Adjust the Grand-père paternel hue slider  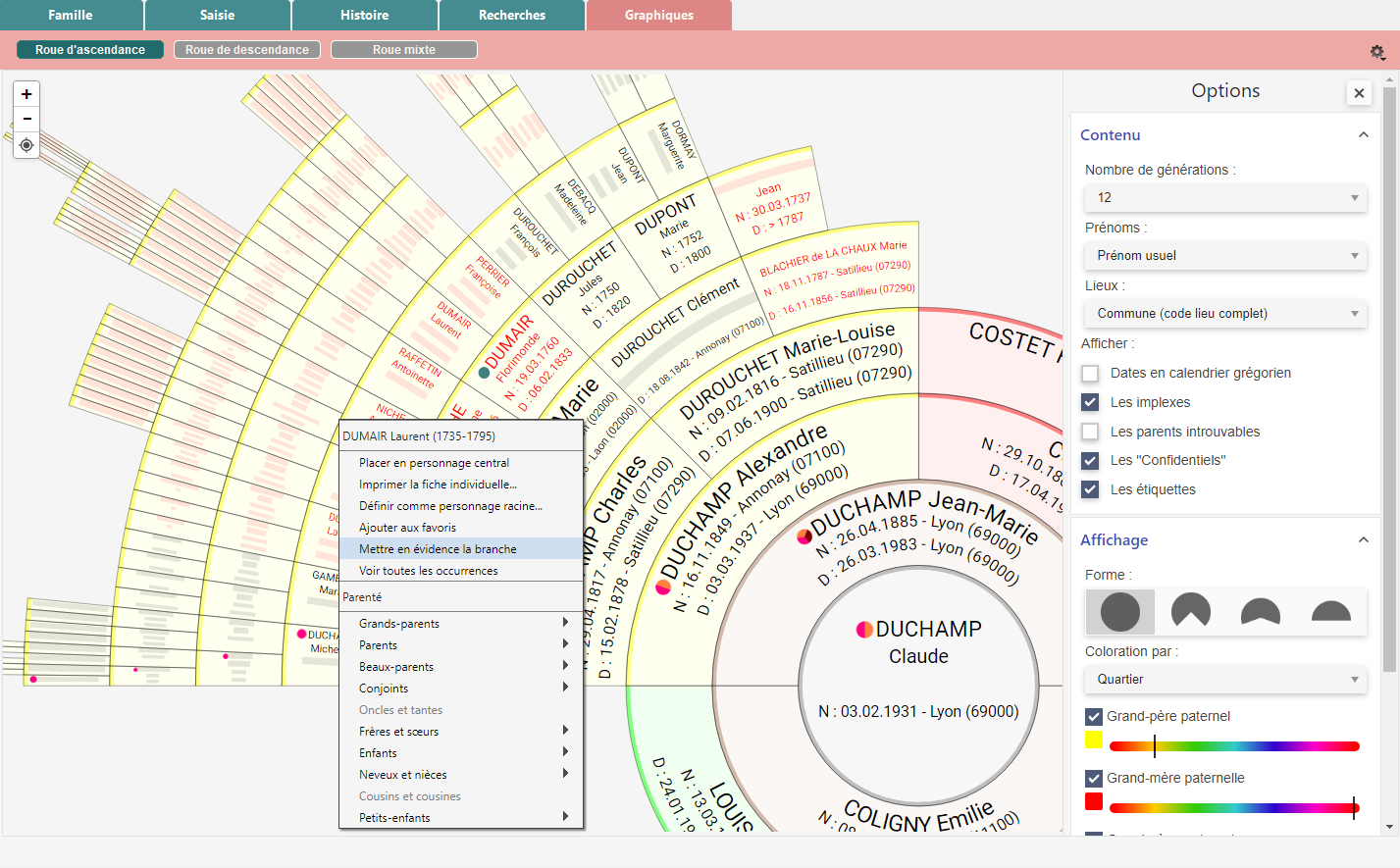click(1234, 746)
